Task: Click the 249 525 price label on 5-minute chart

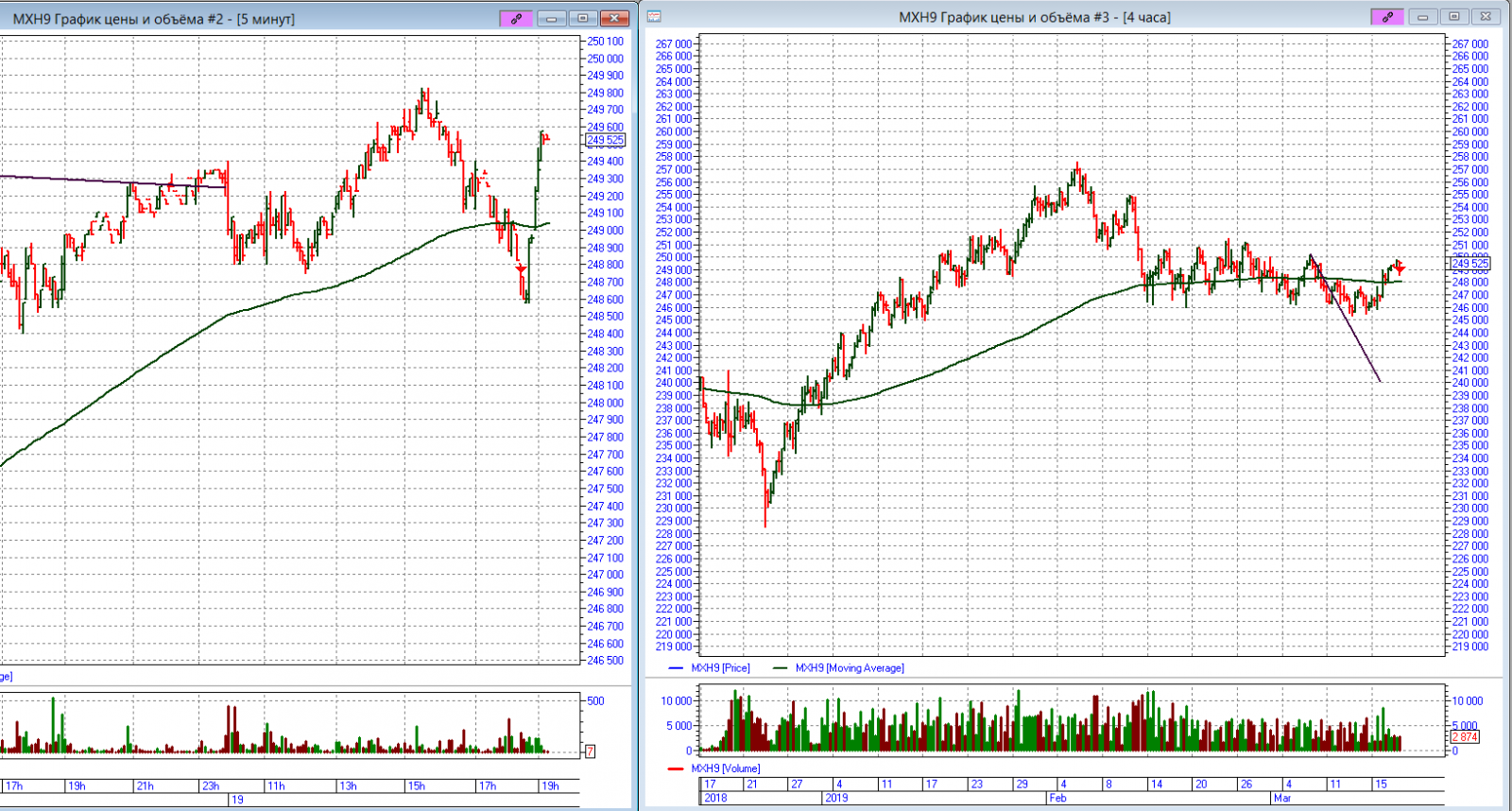Action: click(x=606, y=140)
